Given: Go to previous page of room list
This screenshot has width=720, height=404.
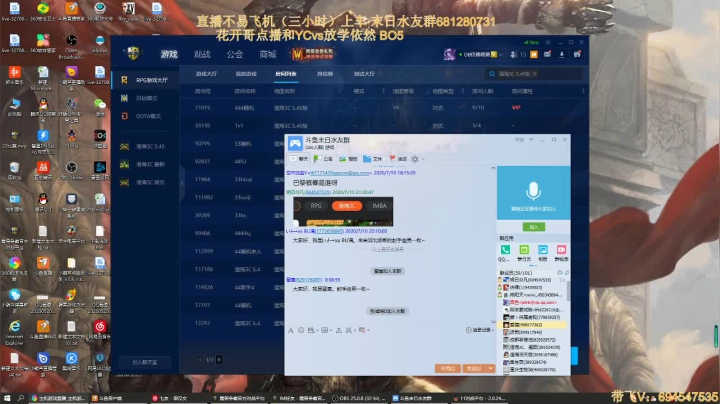Looking at the screenshot, I should (200, 359).
